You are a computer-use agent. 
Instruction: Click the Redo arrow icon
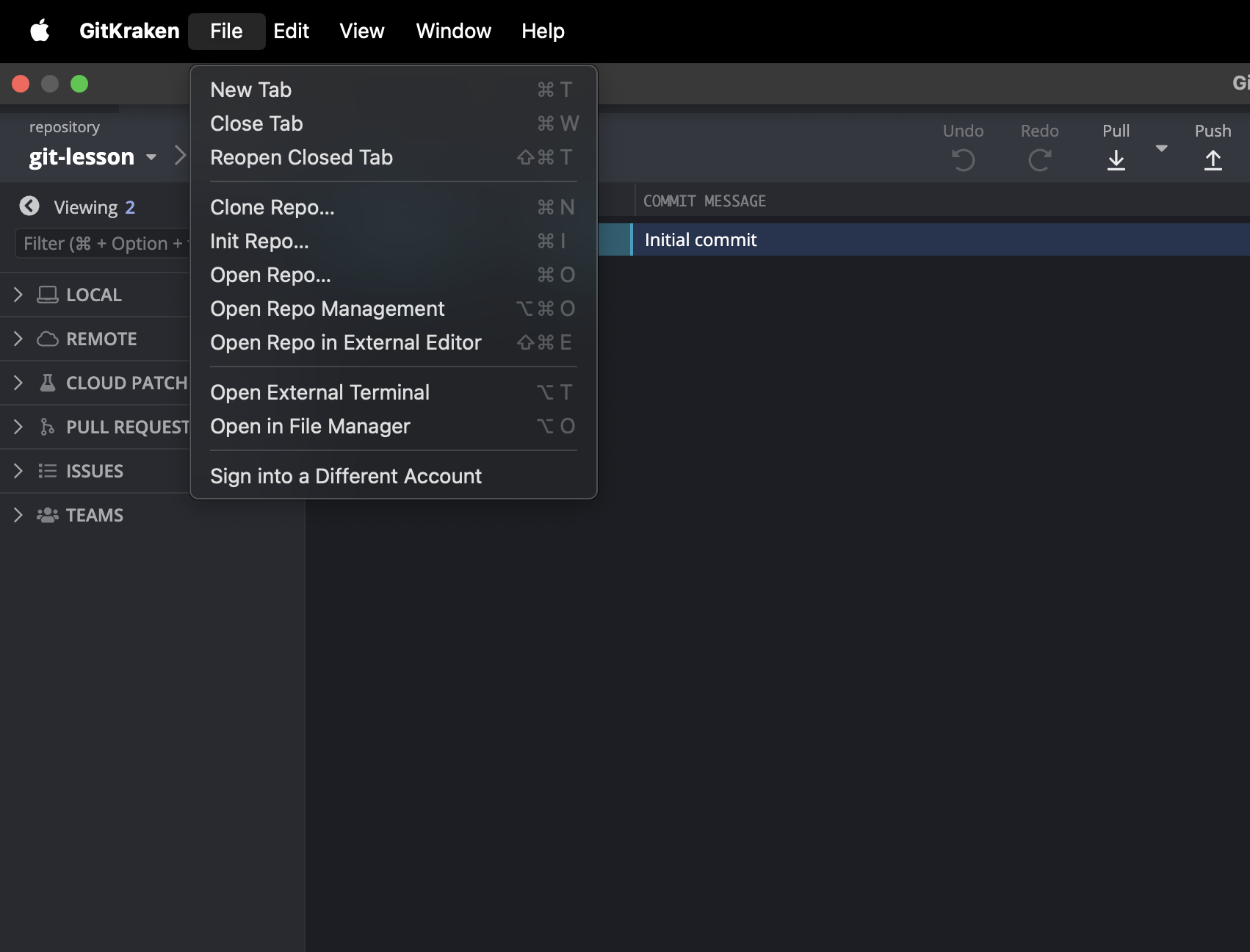1039,159
